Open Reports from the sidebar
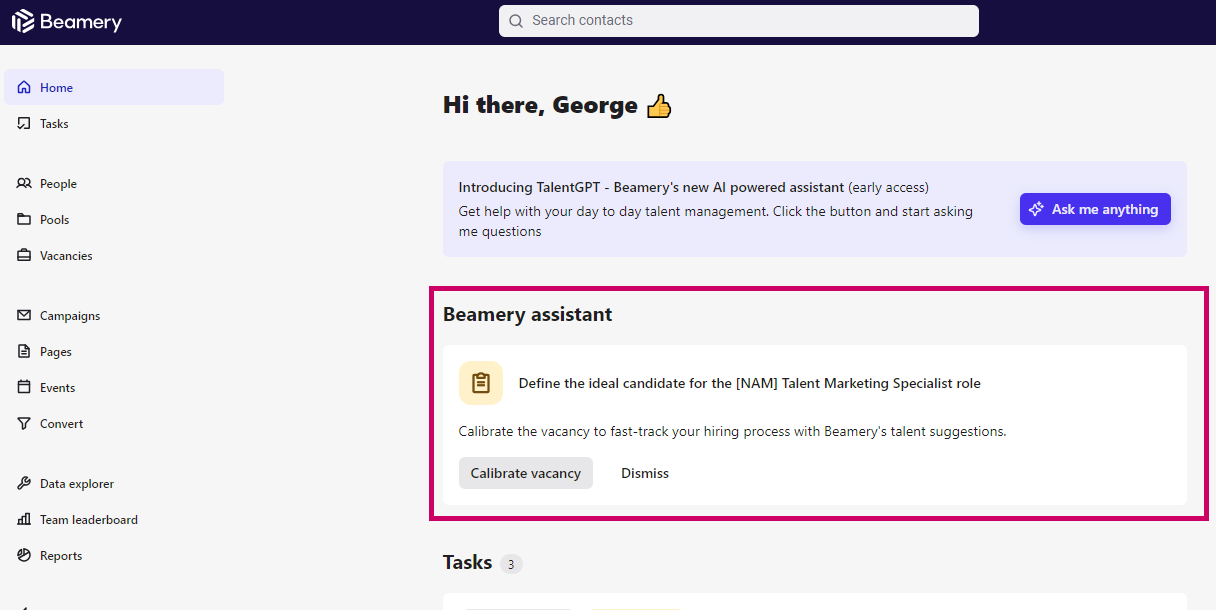The image size is (1216, 610). [114, 556]
